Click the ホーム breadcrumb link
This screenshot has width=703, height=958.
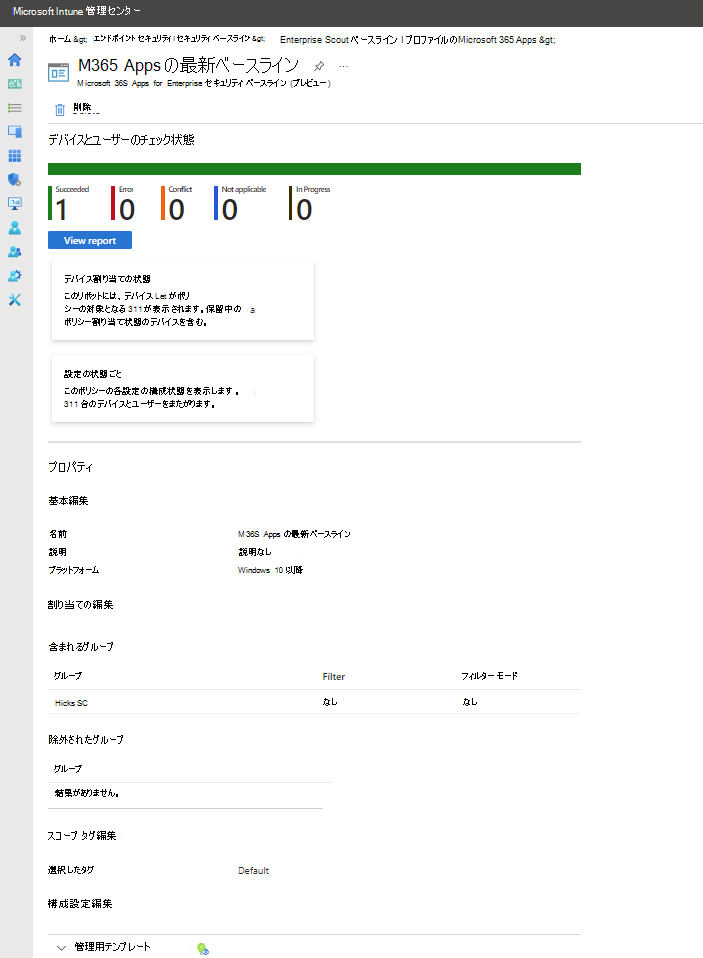[x=60, y=39]
